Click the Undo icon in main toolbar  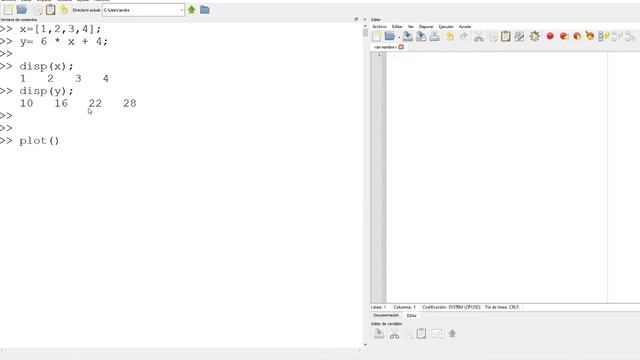pyautogui.click(x=64, y=10)
